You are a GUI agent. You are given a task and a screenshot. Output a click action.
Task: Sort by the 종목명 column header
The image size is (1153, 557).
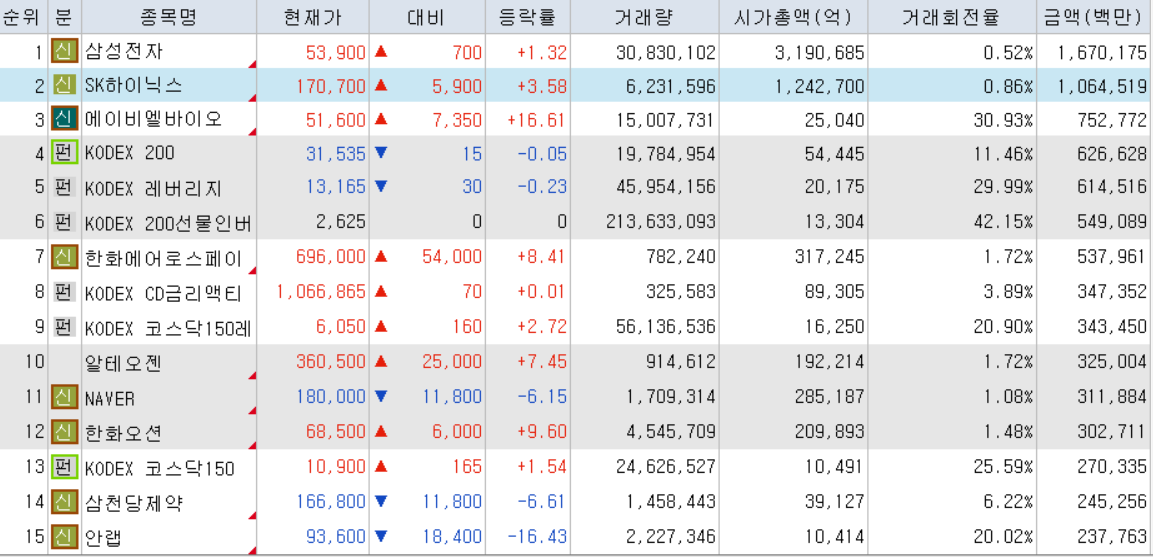pyautogui.click(x=168, y=17)
